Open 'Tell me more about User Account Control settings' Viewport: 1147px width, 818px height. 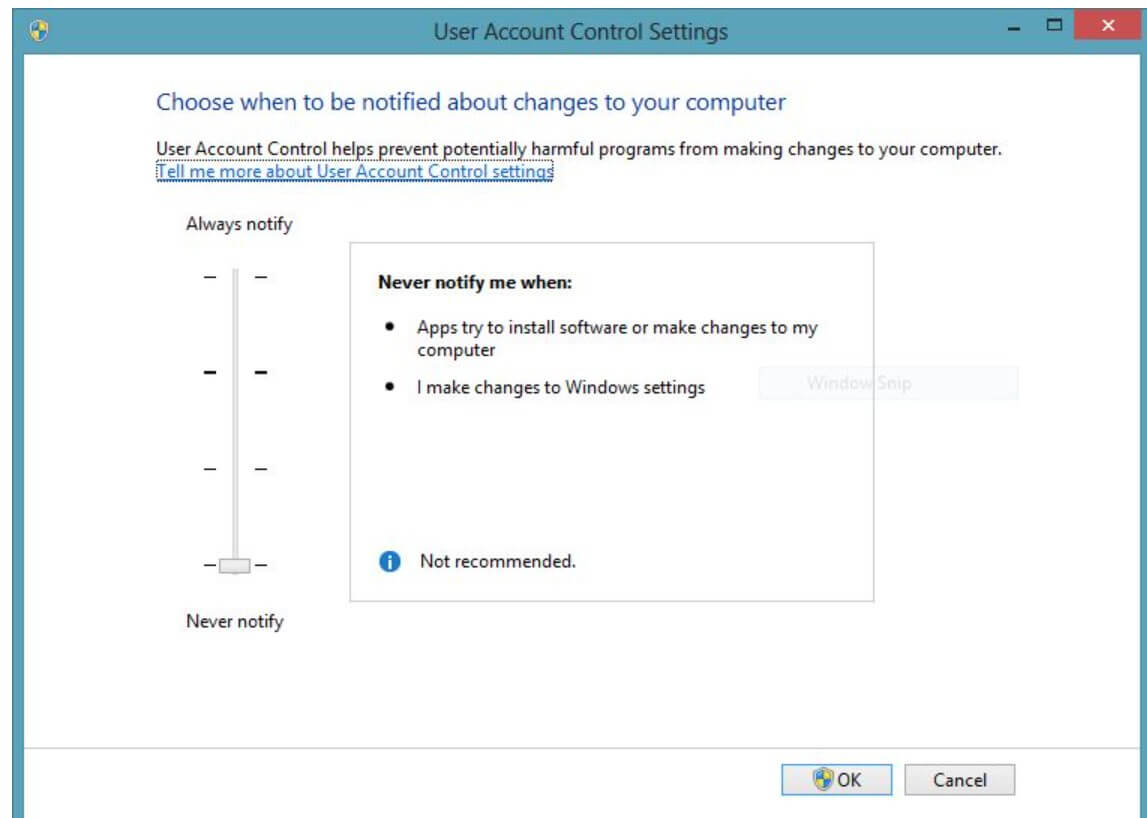(x=355, y=171)
